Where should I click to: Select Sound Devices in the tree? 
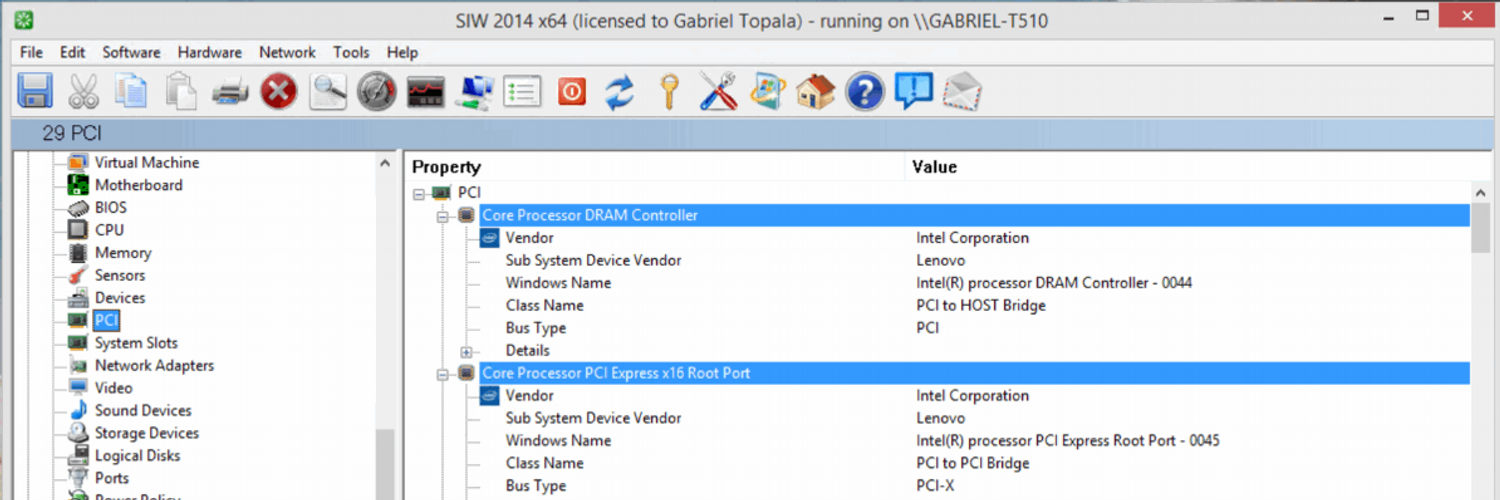143,411
